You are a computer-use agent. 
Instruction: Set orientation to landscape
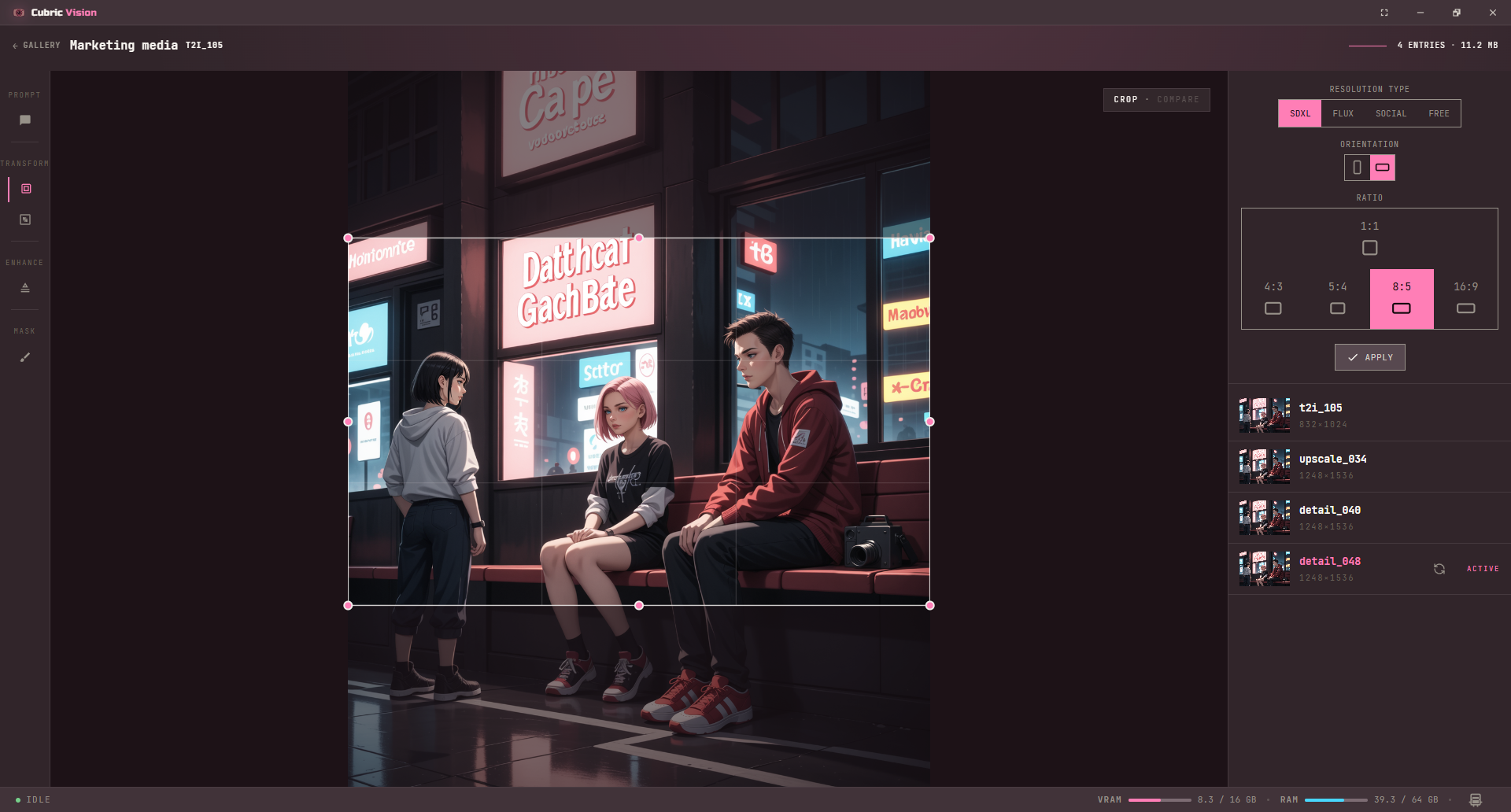click(1383, 168)
